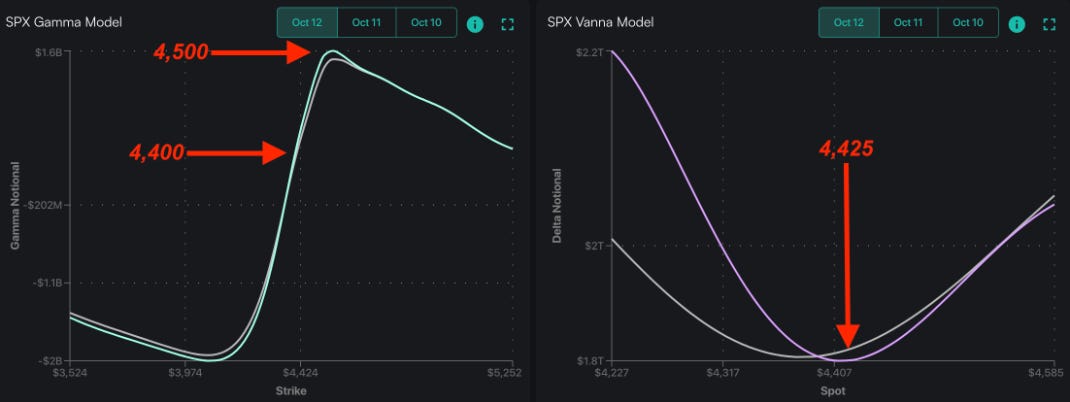Show Oct 10 data in Gamma Model

click(x=425, y=22)
